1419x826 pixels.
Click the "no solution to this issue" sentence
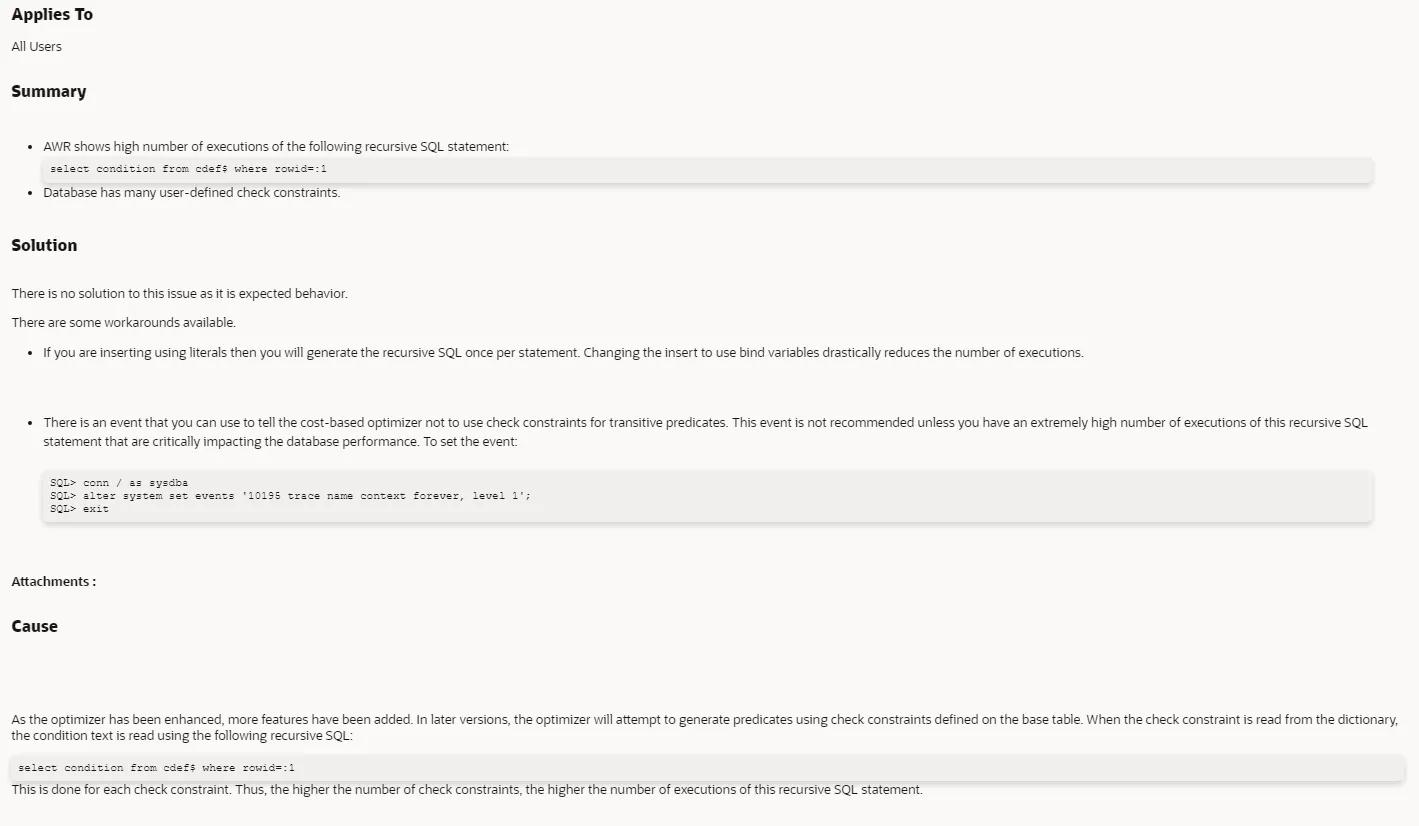tap(180, 293)
